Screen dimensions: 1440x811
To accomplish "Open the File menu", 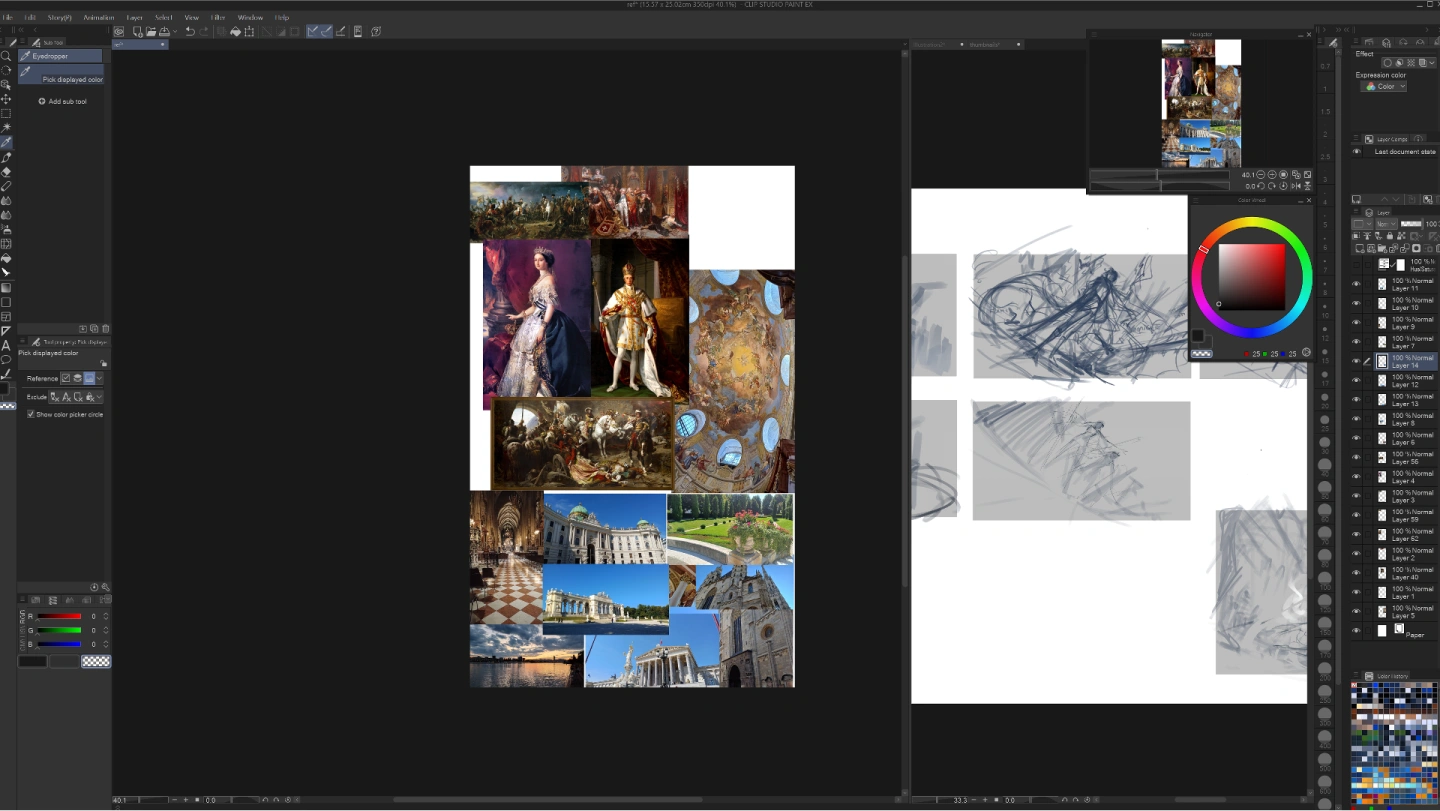I will (8, 17).
